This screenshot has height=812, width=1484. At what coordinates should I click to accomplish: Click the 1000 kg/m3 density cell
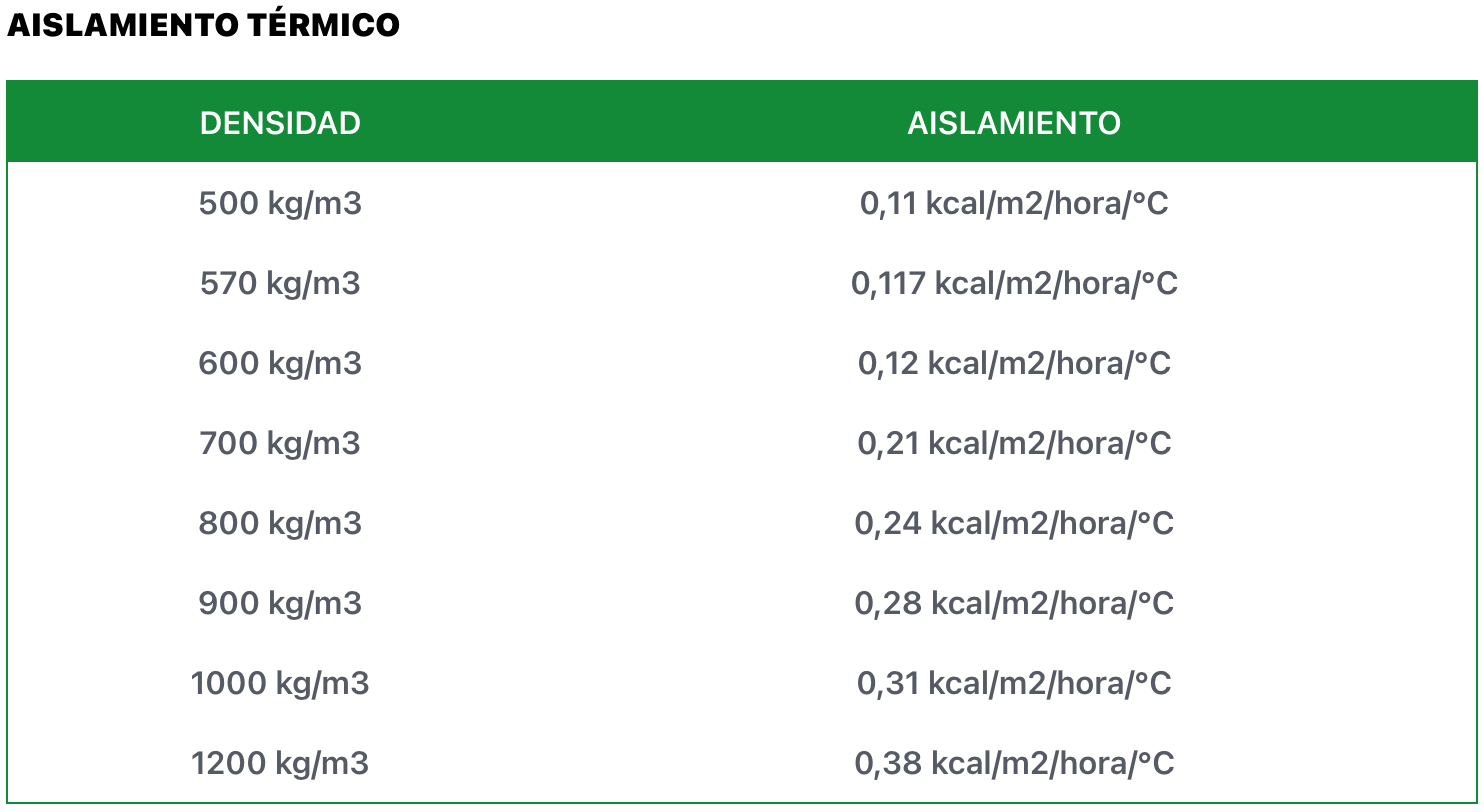[x=280, y=684]
